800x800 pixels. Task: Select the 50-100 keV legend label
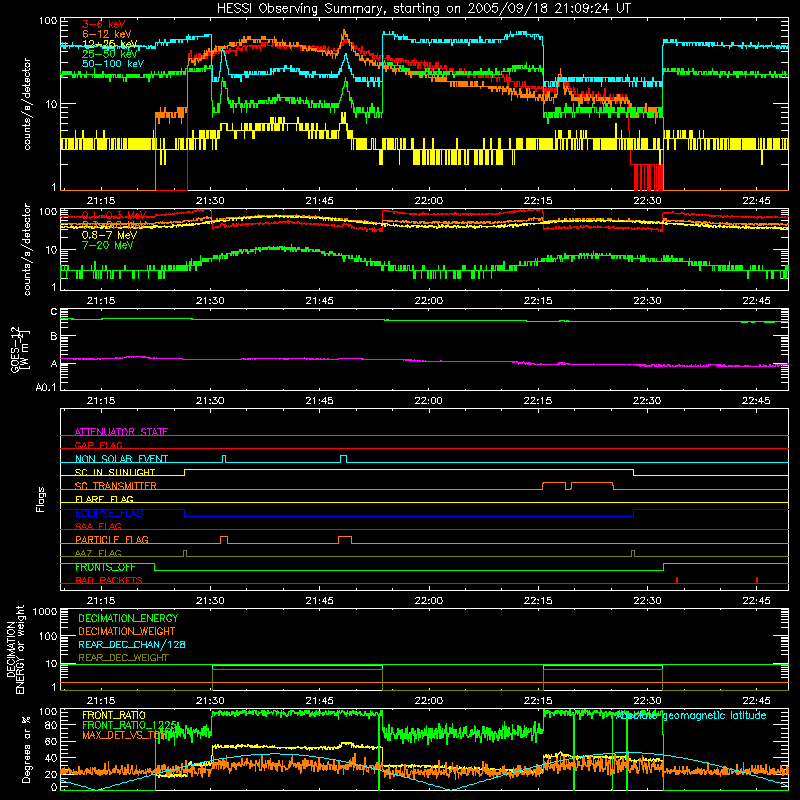(113, 64)
